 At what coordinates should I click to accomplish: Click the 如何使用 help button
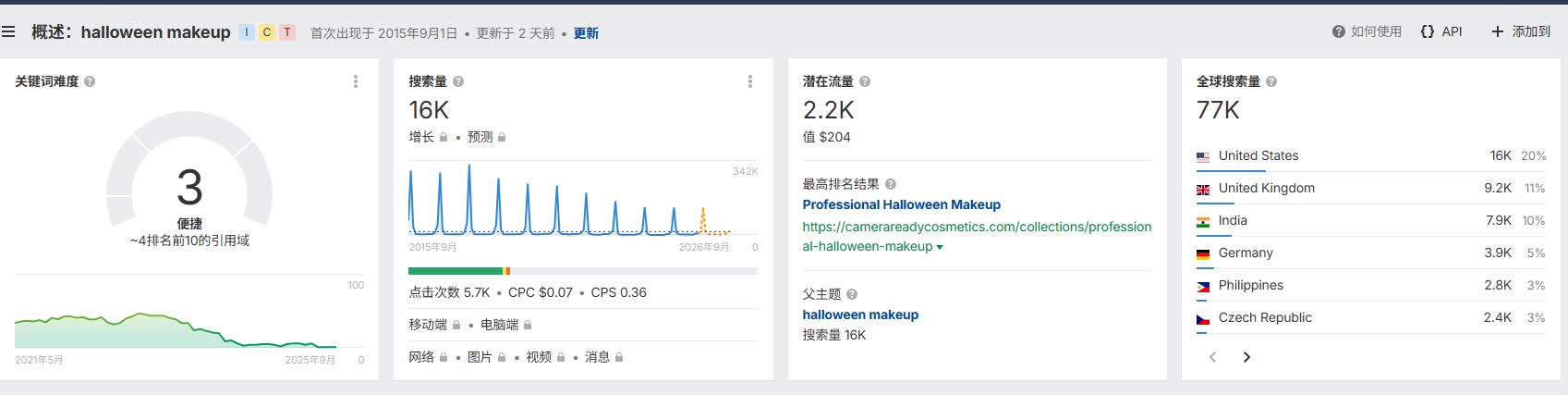(1367, 31)
